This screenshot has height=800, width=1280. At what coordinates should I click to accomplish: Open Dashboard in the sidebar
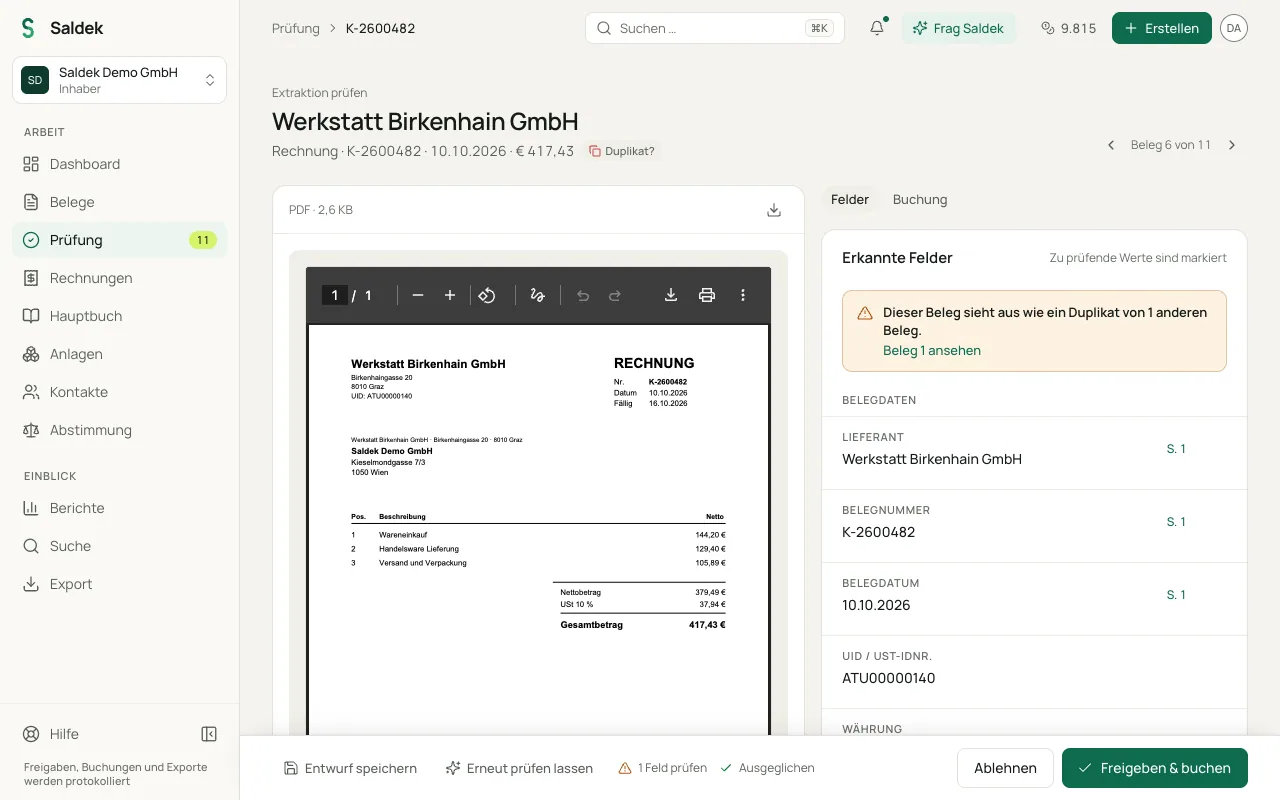pos(119,164)
